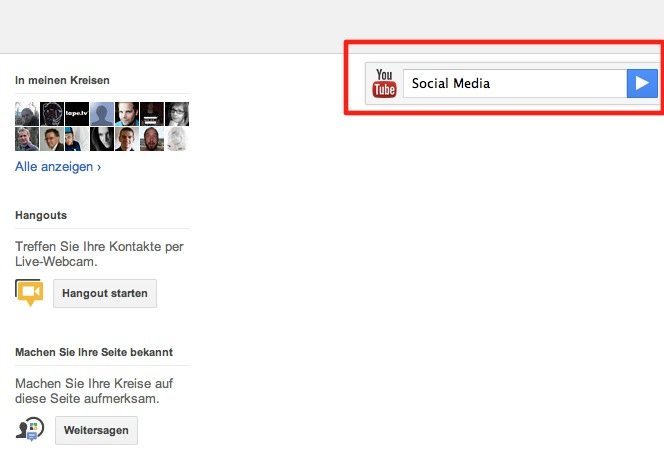Open the faded pale sketch avatar thumbnail
This screenshot has width=664, height=453.
[x=177, y=139]
